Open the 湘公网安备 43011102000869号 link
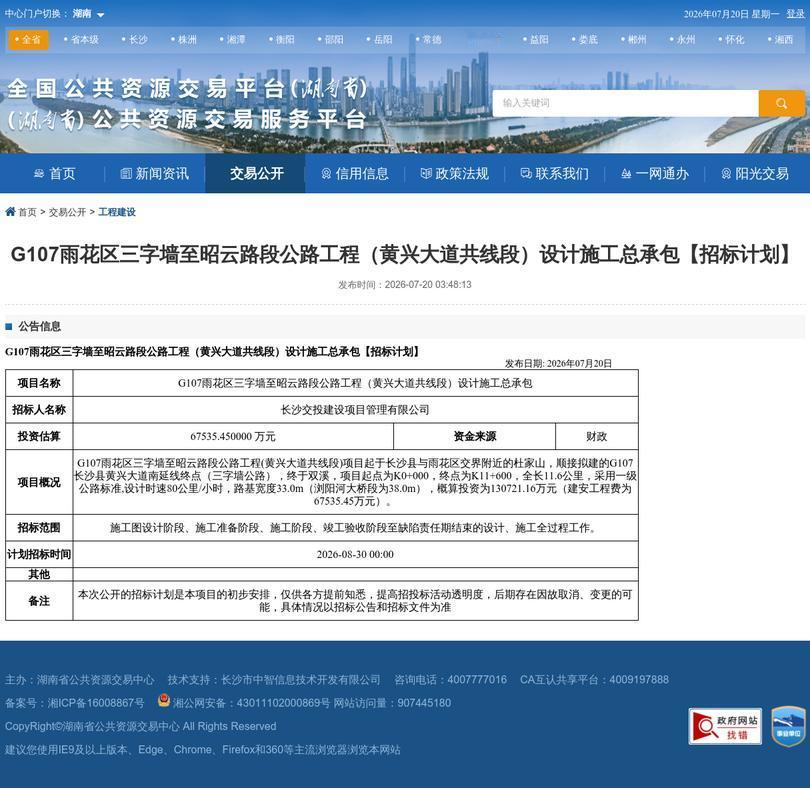 click(251, 703)
